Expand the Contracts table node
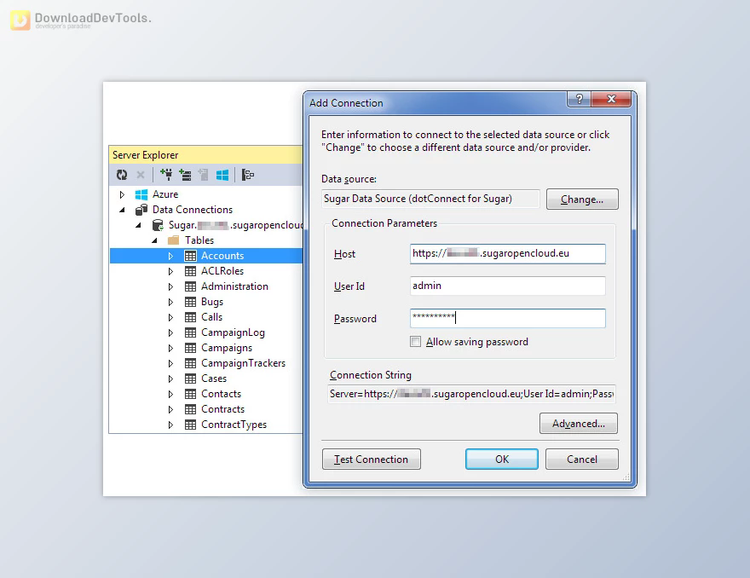750x578 pixels. point(171,409)
